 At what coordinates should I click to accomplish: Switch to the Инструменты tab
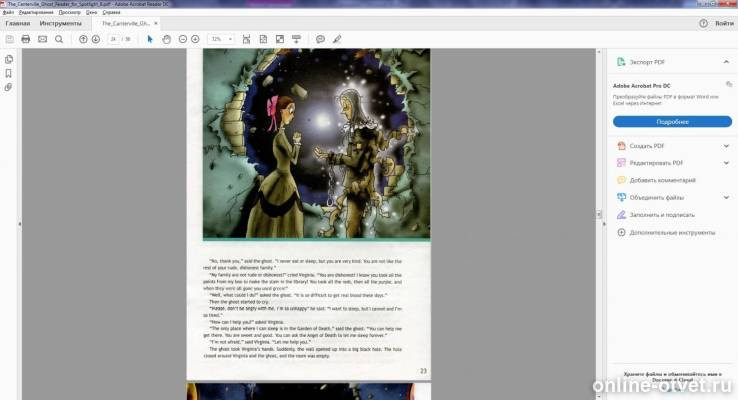[x=60, y=23]
